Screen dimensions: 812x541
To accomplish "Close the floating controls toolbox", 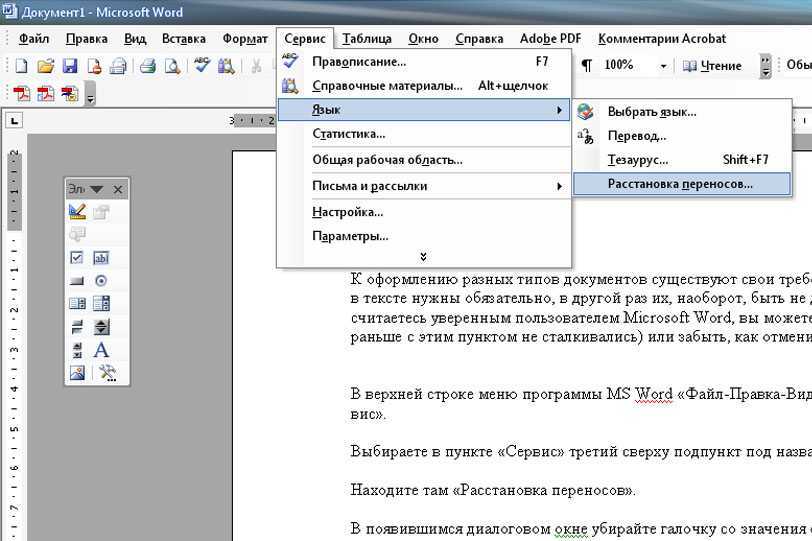I will (x=118, y=189).
